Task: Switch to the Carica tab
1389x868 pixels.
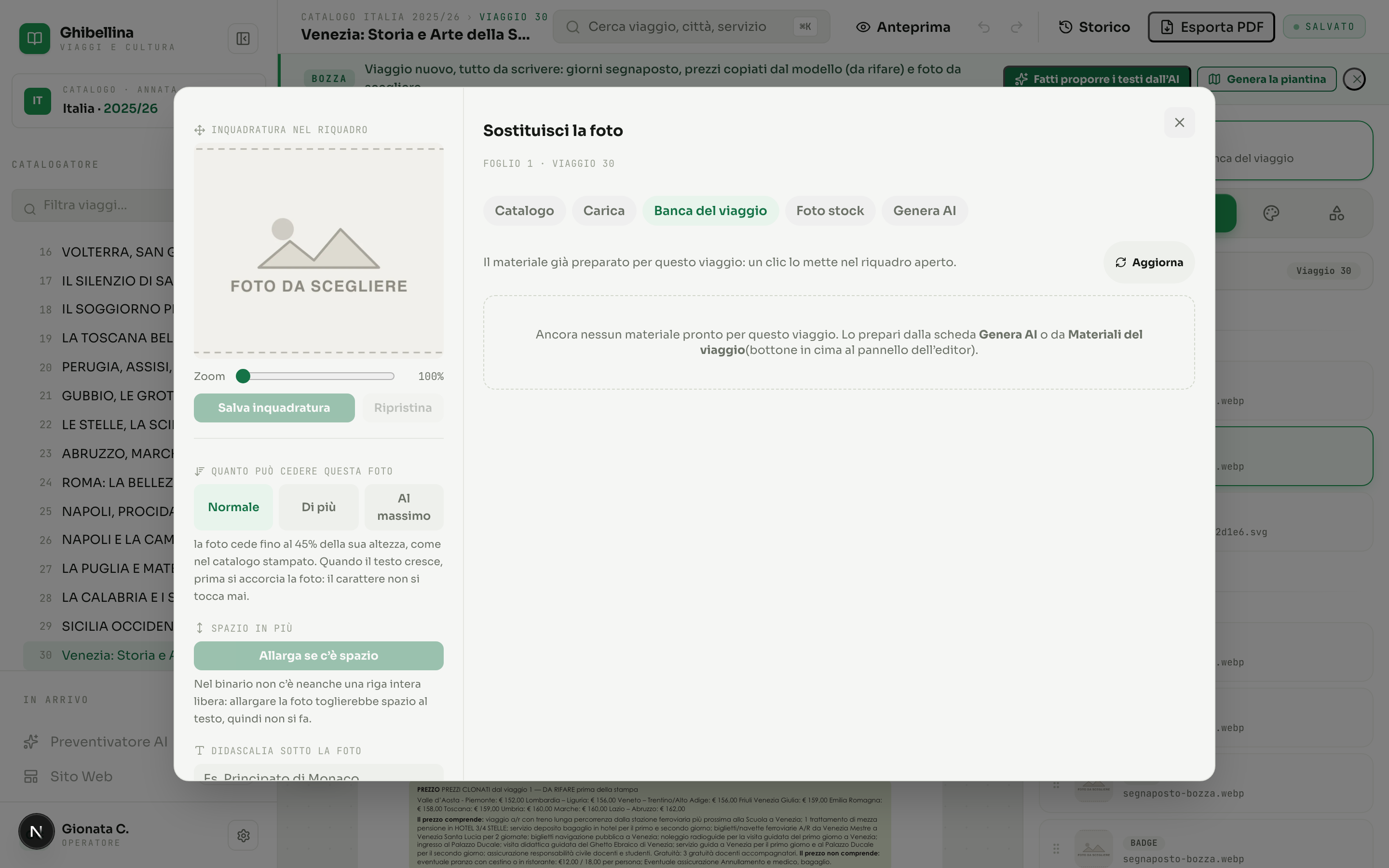Action: pyautogui.click(x=604, y=211)
